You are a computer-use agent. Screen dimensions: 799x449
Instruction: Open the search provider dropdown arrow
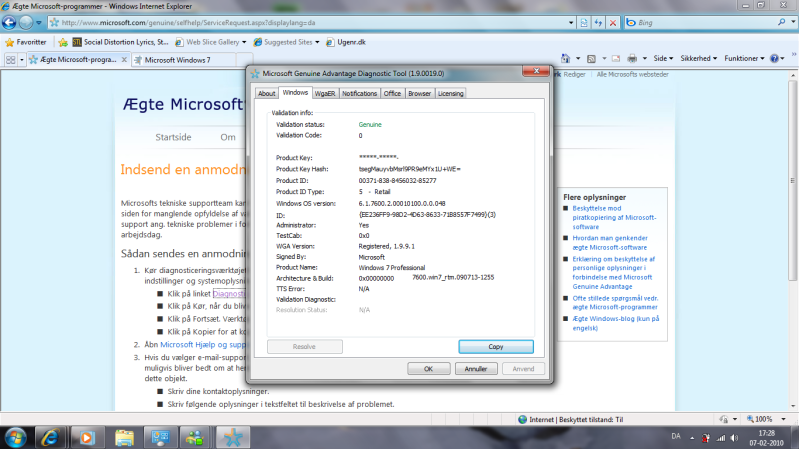click(x=793, y=22)
